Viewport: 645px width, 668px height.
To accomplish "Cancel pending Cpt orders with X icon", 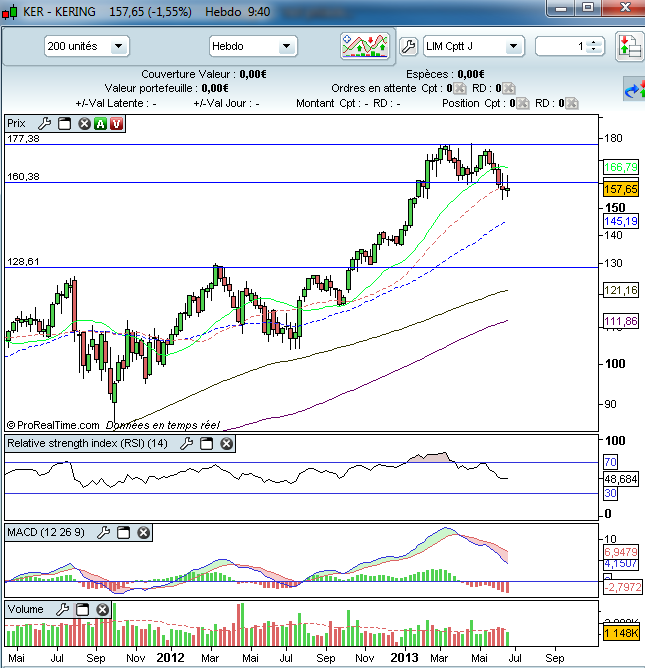I will tap(460, 89).
